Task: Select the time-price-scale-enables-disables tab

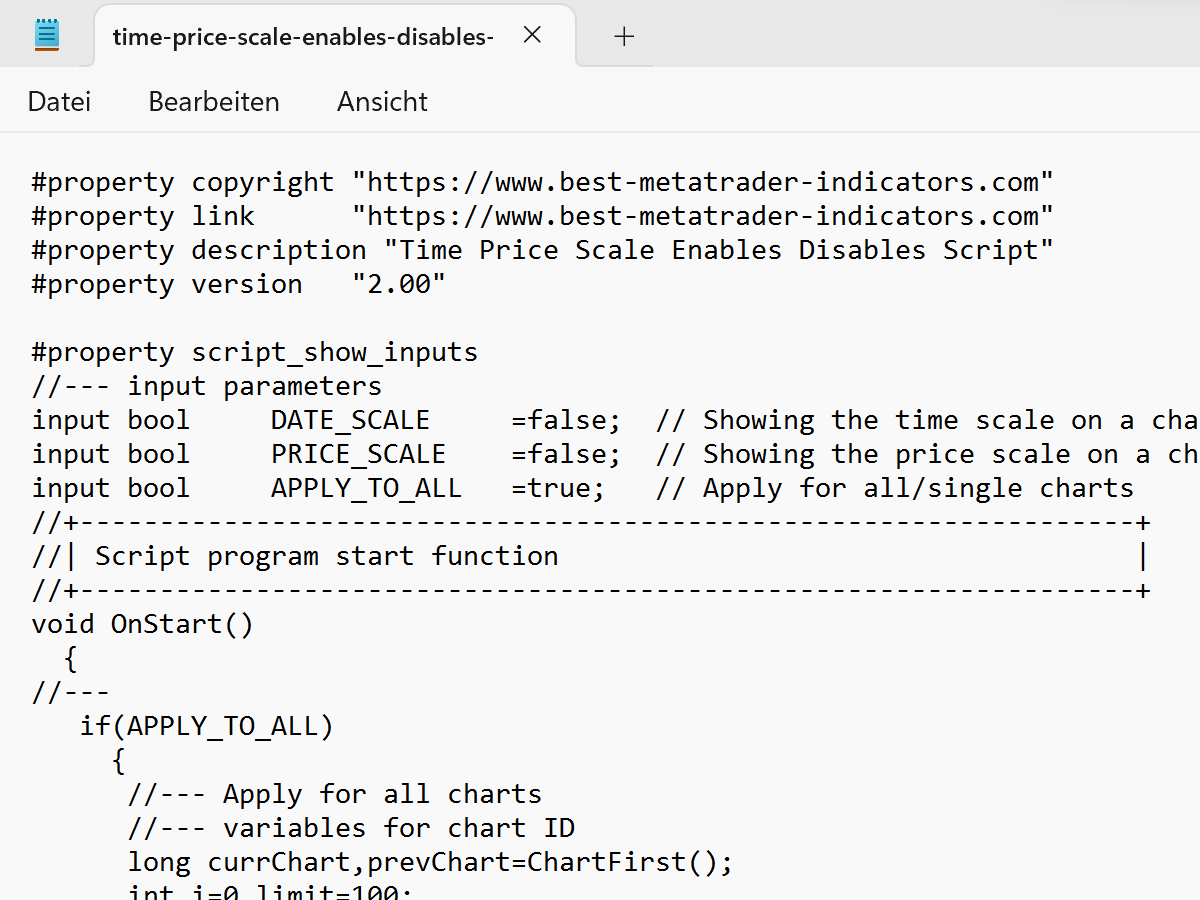Action: [x=302, y=37]
